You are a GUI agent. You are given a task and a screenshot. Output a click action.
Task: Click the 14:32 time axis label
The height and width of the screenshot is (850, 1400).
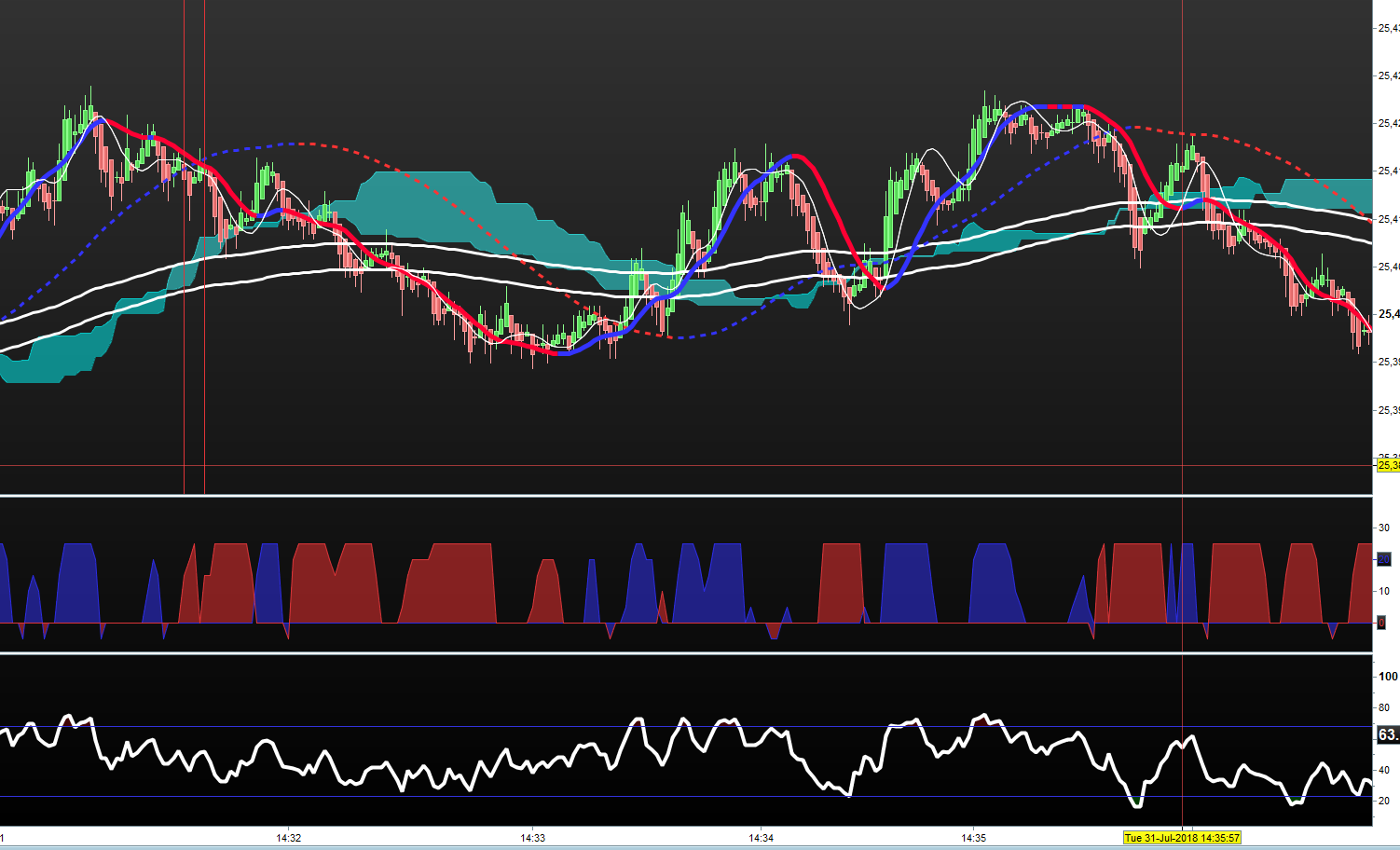coord(288,838)
